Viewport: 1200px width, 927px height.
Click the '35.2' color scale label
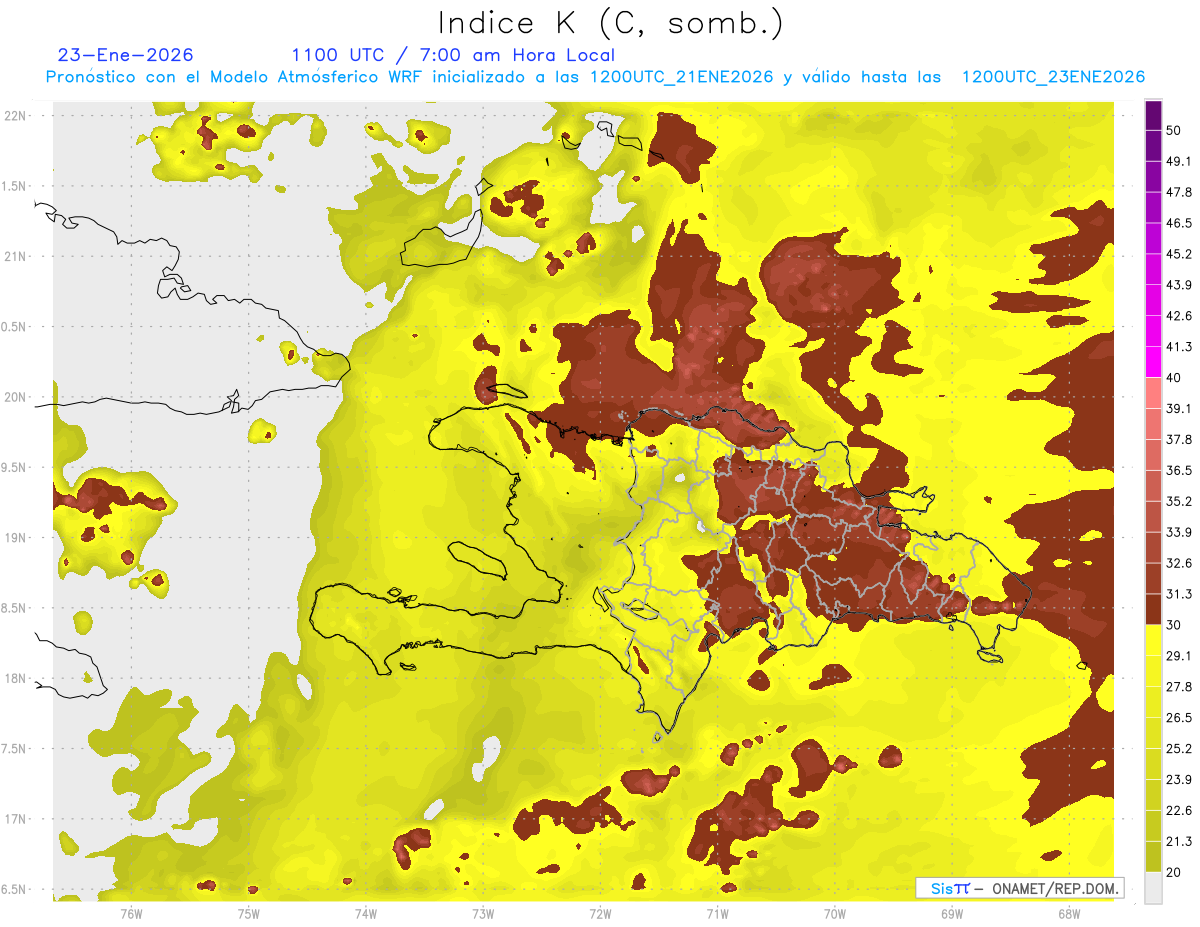click(1179, 501)
